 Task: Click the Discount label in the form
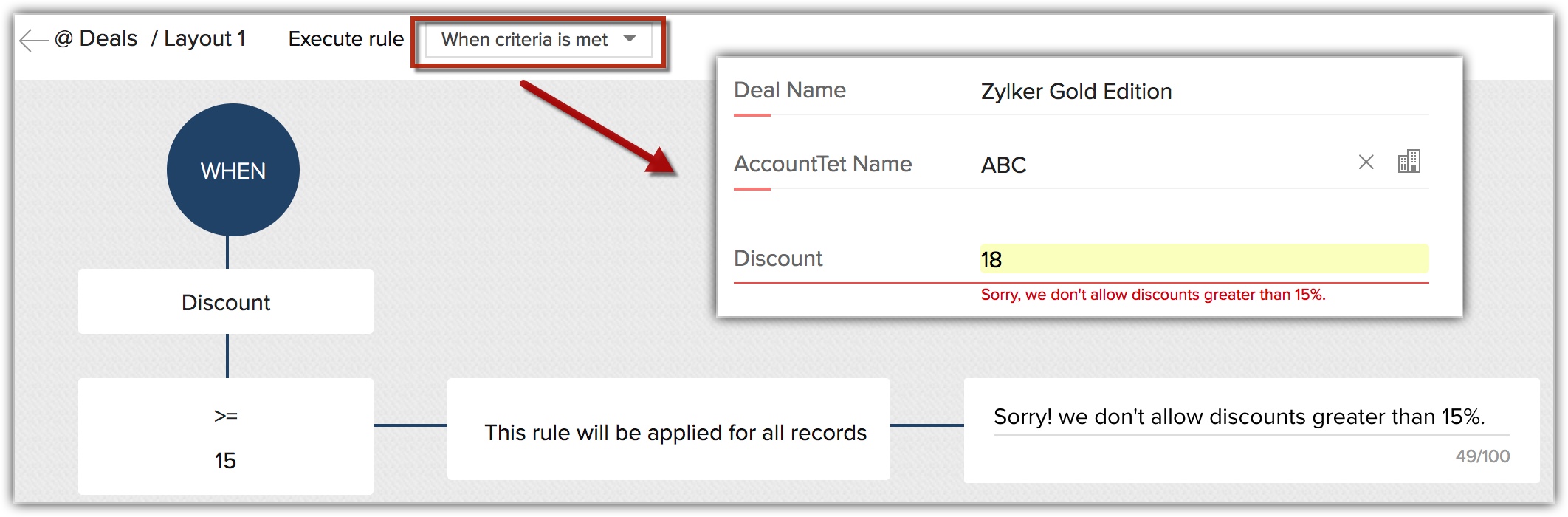click(x=777, y=258)
